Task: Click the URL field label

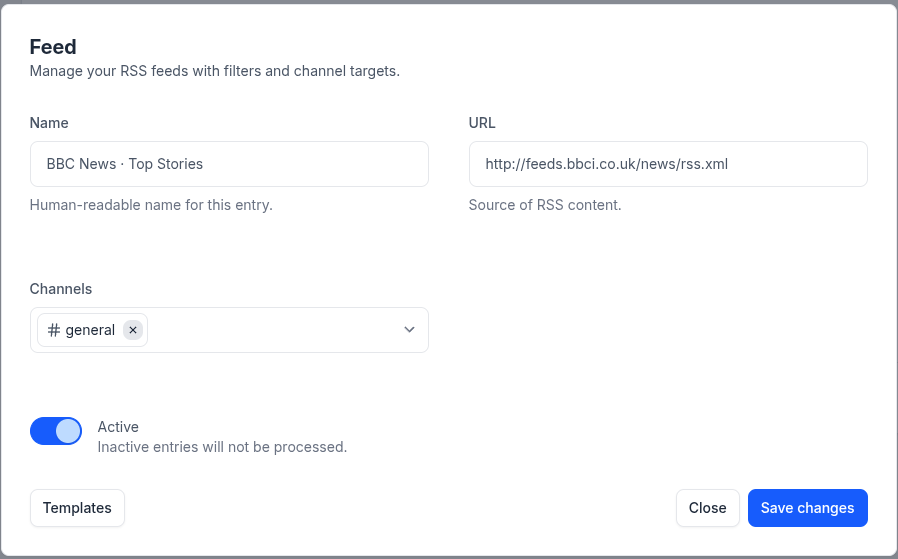Action: [x=482, y=123]
